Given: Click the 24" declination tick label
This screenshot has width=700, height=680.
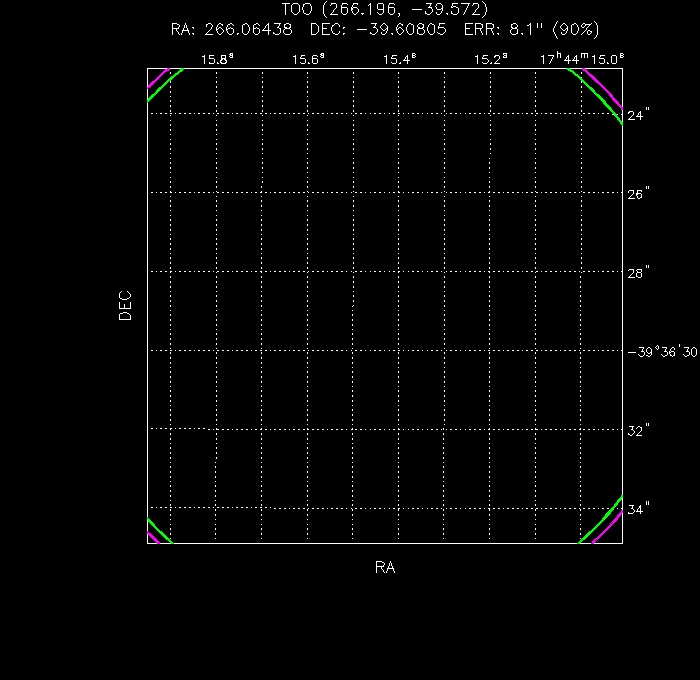Looking at the screenshot, I should pos(638,115).
